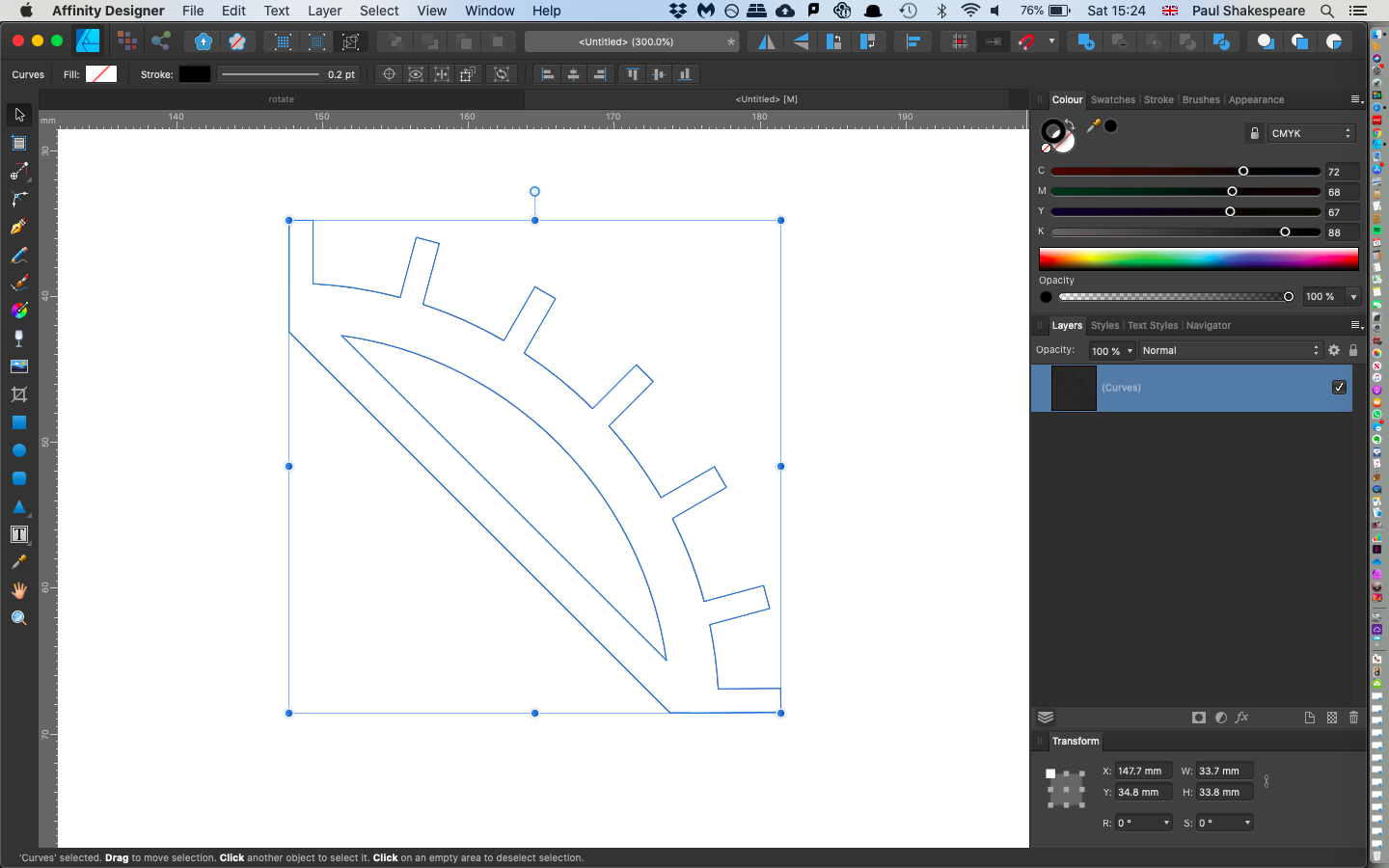Open the Select menu
Viewport: 1389px width, 868px height.
[x=379, y=11]
